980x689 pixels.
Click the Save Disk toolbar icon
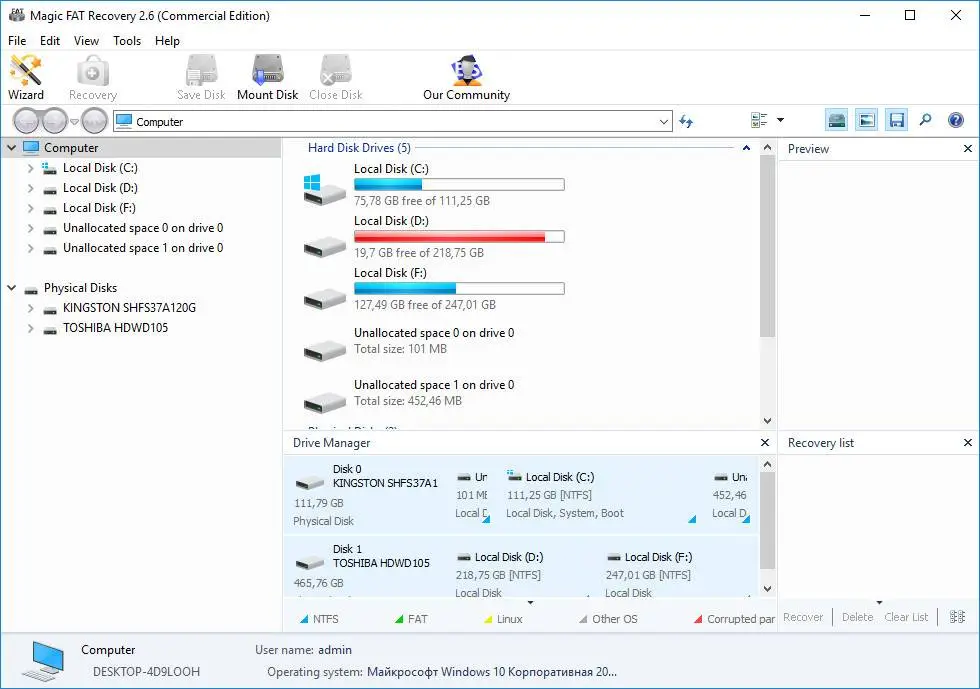[201, 77]
